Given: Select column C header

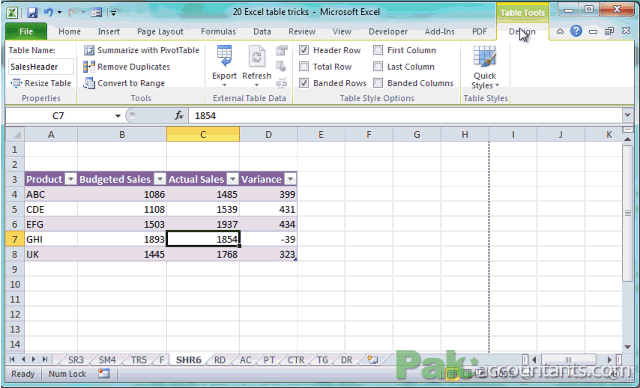Looking at the screenshot, I should pyautogui.click(x=203, y=134).
